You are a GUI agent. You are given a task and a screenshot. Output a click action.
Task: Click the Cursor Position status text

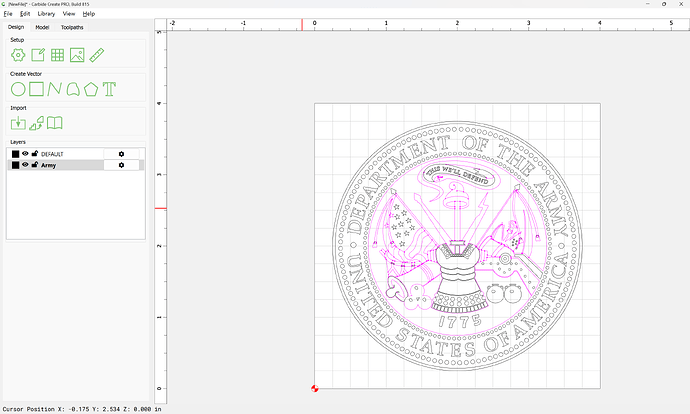pos(82,409)
